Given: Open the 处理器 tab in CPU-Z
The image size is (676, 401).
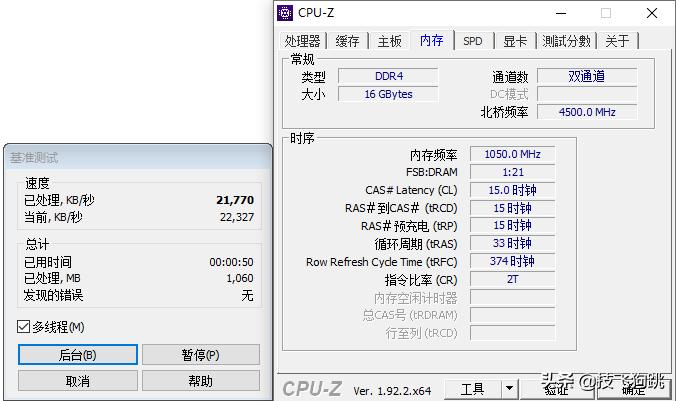Looking at the screenshot, I should pos(302,41).
